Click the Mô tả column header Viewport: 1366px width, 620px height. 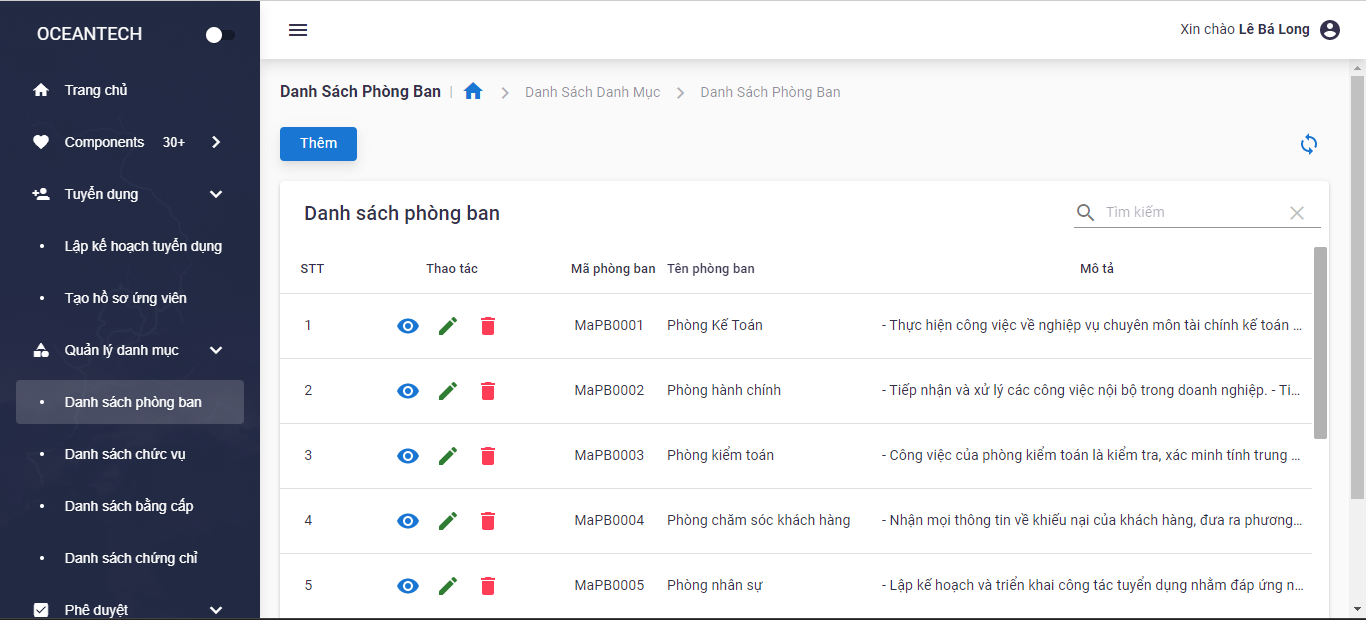pos(1097,269)
